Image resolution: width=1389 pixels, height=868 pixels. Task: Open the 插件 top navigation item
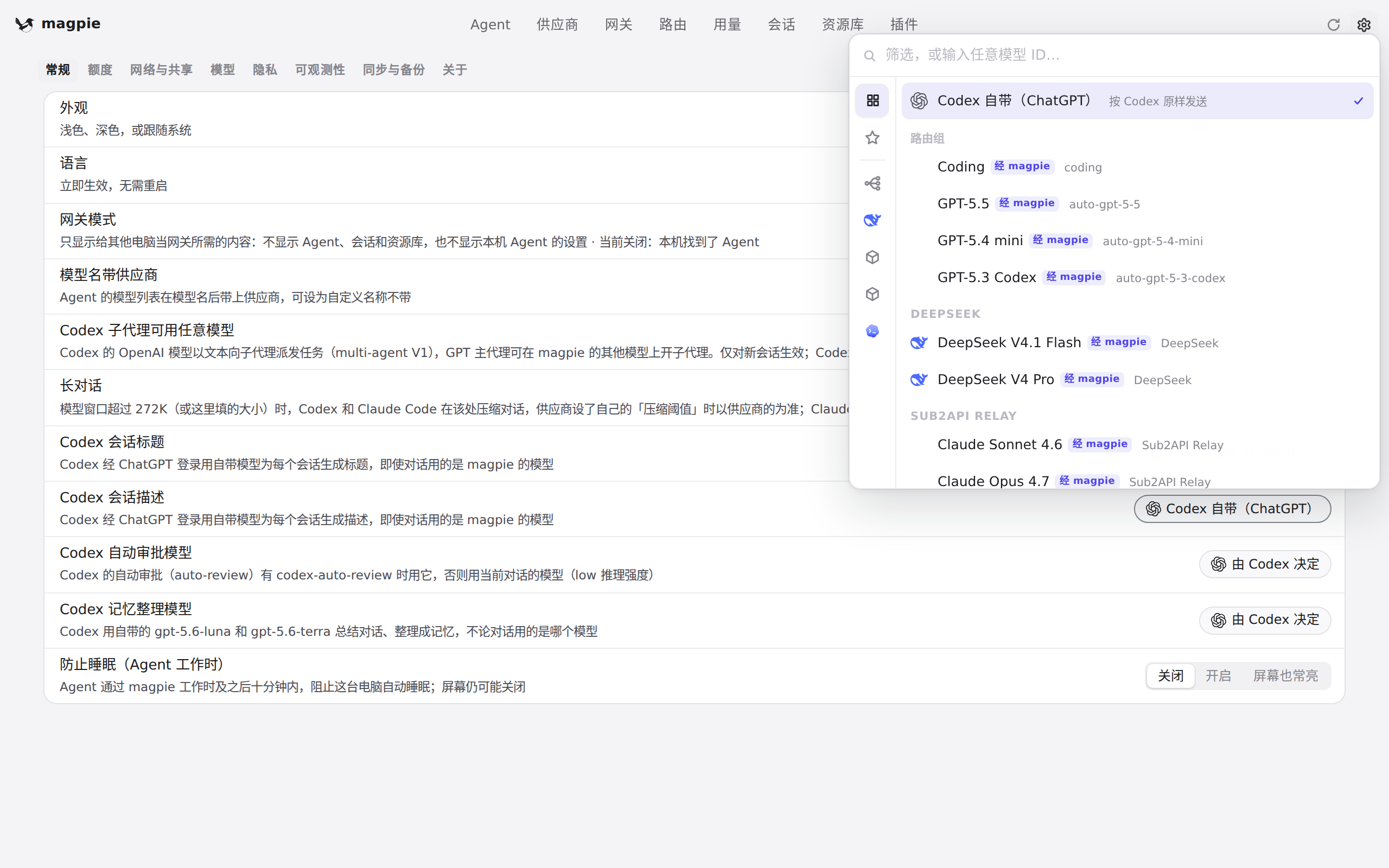pos(904,25)
